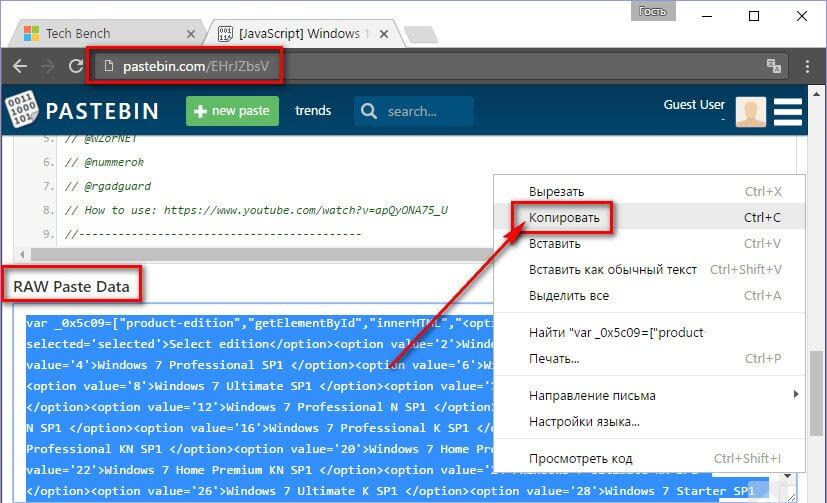Click the Guest User label
The height and width of the screenshot is (503, 827).
694,104
